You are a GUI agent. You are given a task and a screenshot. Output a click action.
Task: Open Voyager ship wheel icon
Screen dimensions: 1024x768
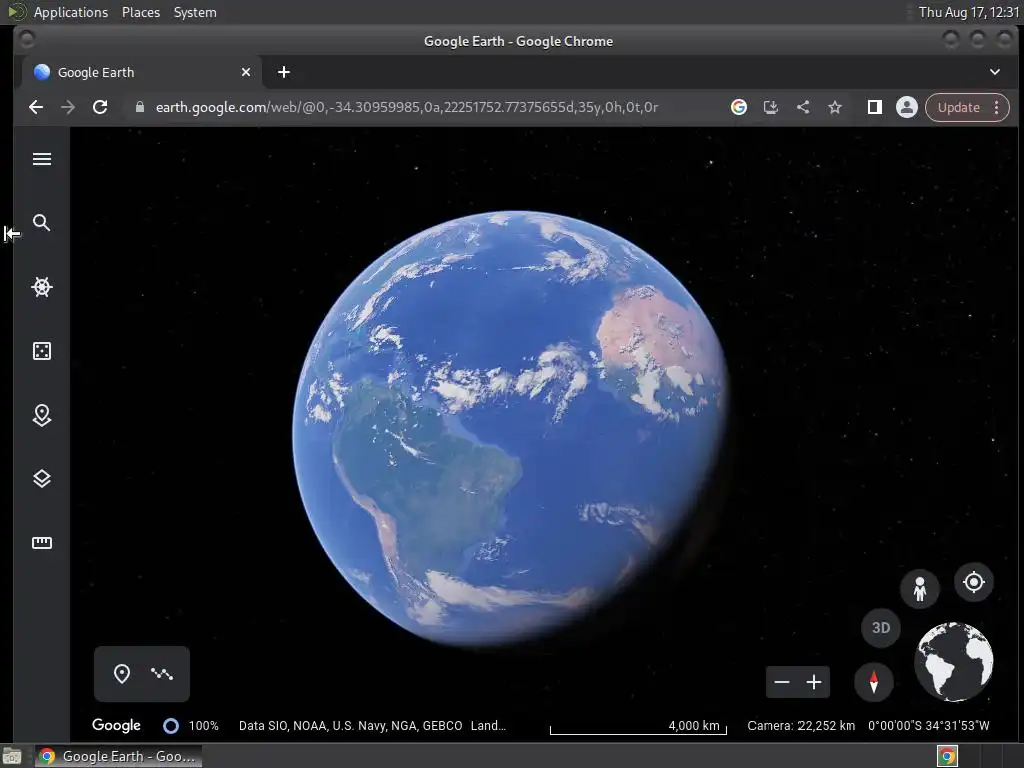click(x=42, y=287)
